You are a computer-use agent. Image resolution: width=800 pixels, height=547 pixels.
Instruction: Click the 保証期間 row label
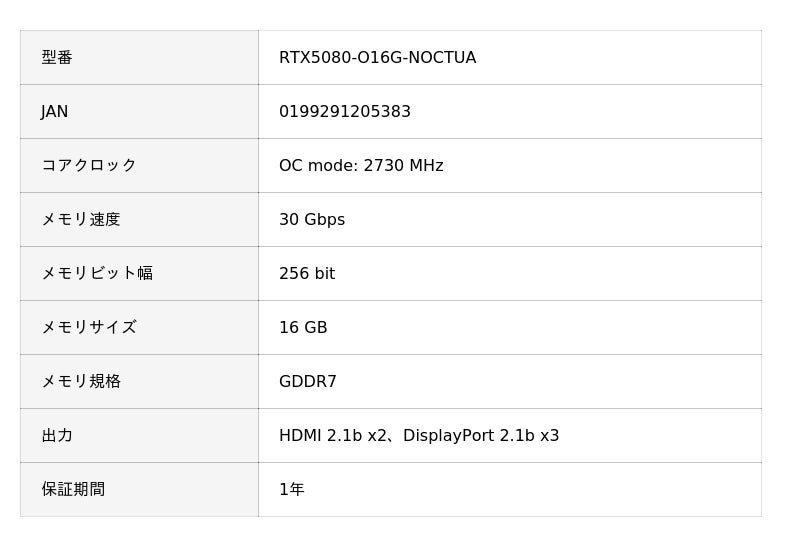(73, 490)
